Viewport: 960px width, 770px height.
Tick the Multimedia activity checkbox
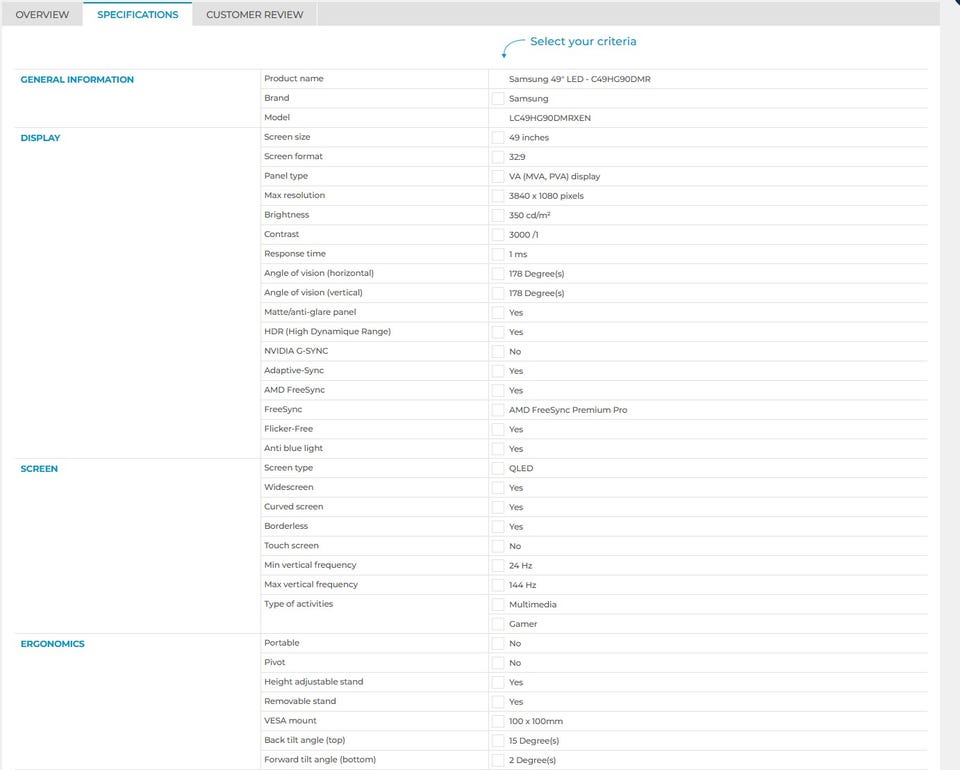[x=498, y=605]
